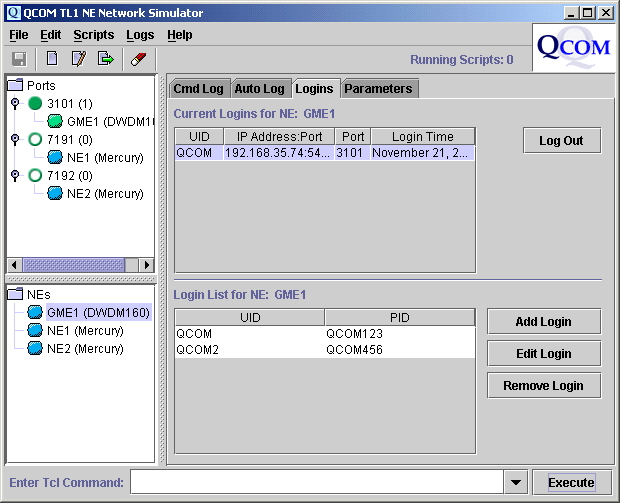This screenshot has height=503, width=620.
Task: Click the New document toolbar icon
Action: click(52, 59)
